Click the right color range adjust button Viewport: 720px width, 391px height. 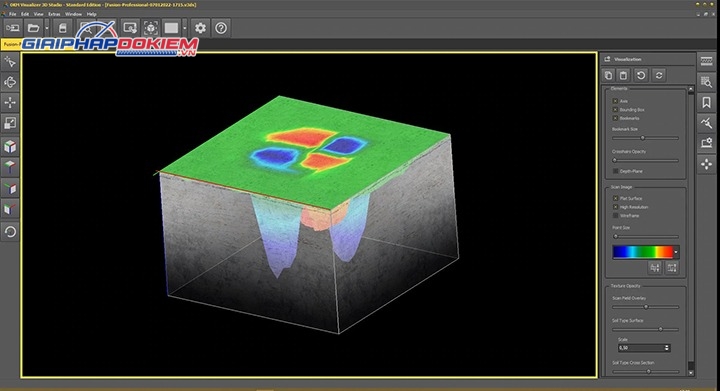pyautogui.click(x=672, y=268)
